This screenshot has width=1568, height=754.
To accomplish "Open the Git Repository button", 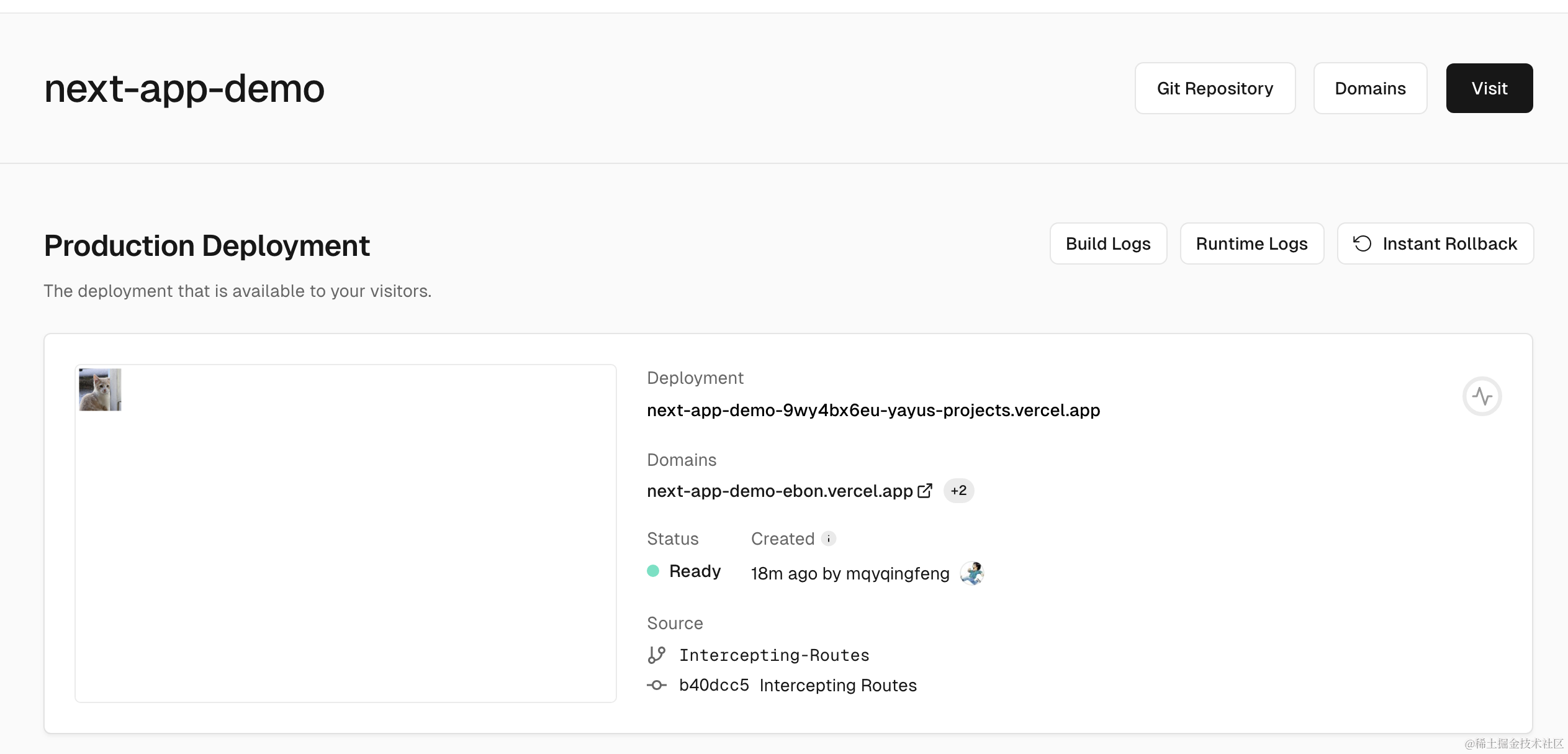I will pos(1215,88).
